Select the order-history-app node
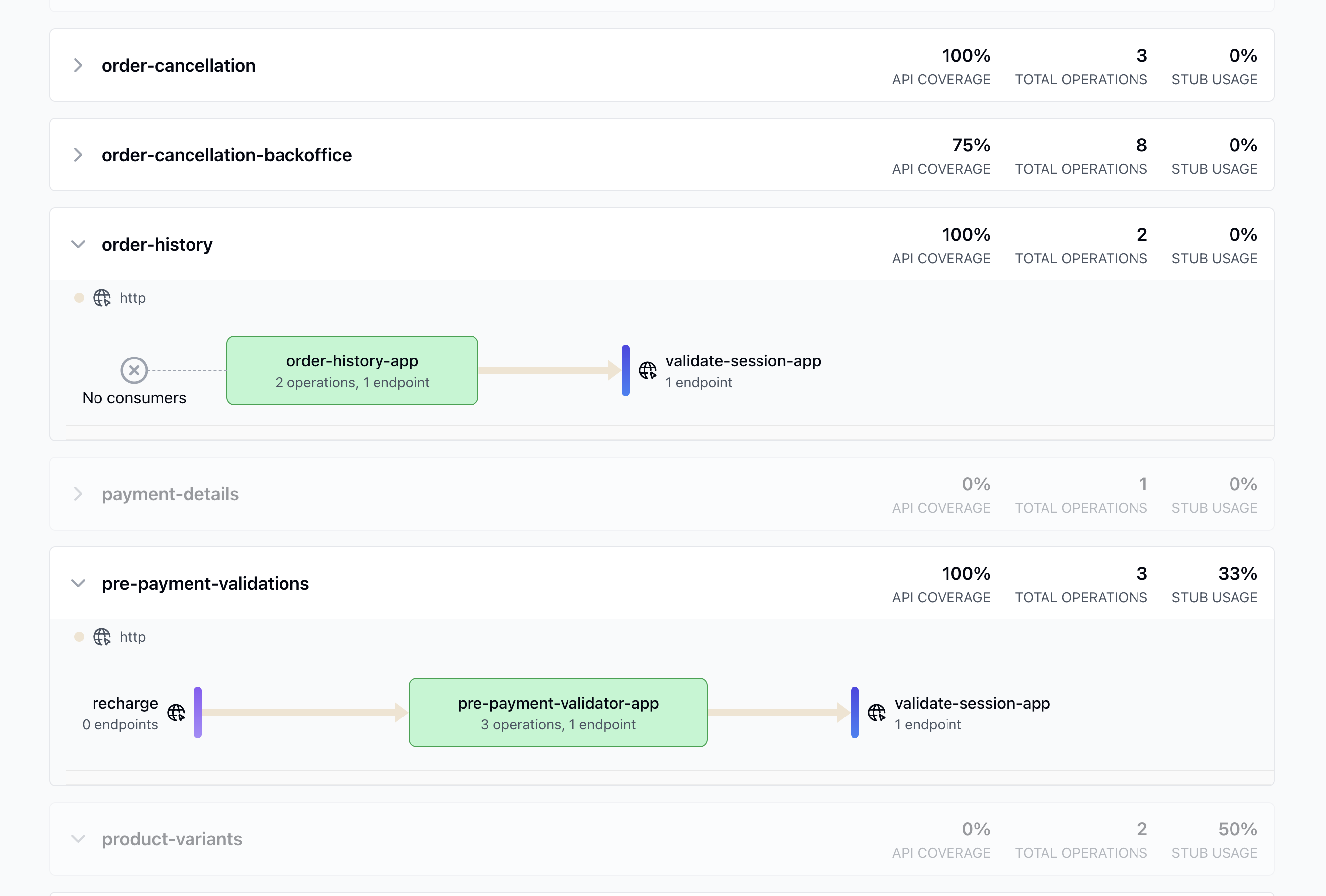Screen dimensions: 1326x896 pyautogui.click(x=352, y=371)
